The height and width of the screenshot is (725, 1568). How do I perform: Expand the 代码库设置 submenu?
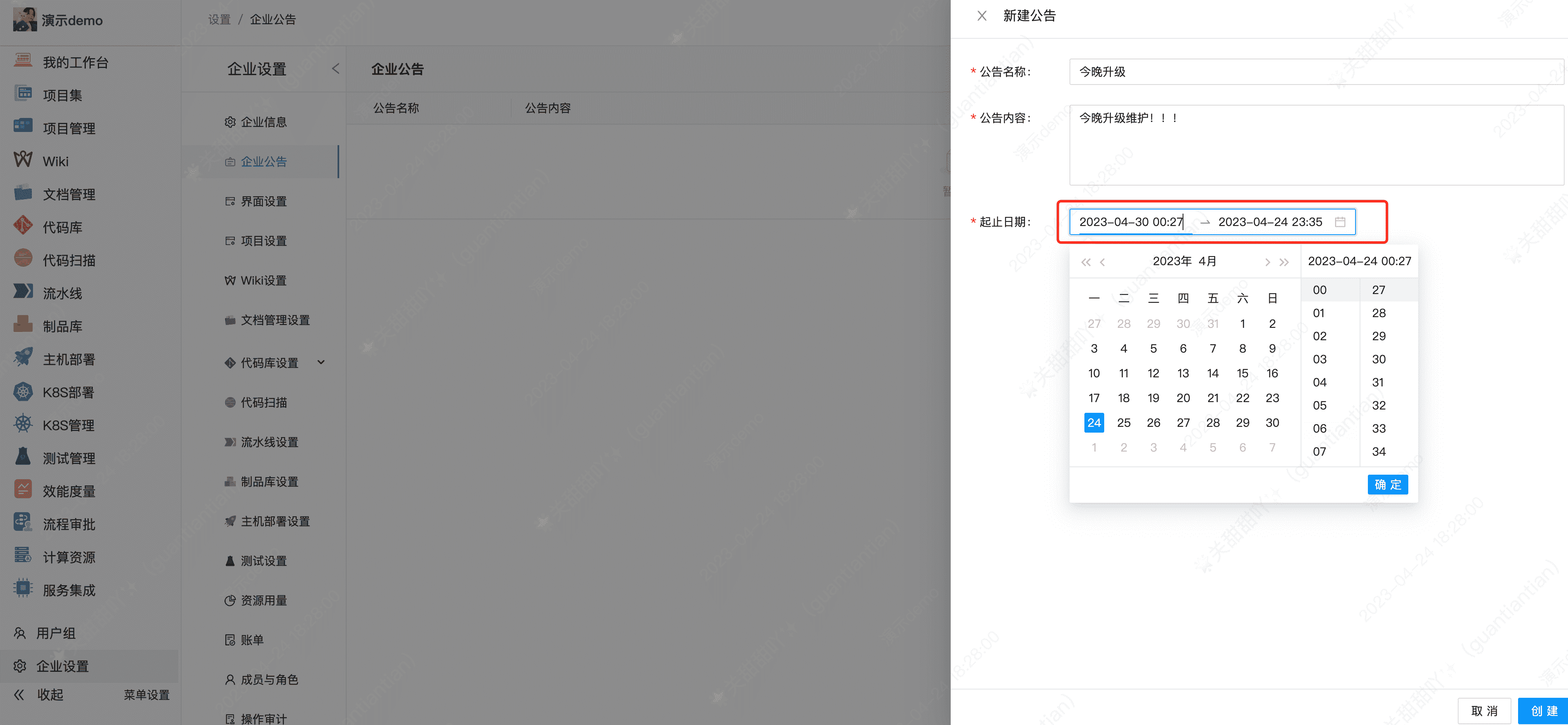[321, 362]
